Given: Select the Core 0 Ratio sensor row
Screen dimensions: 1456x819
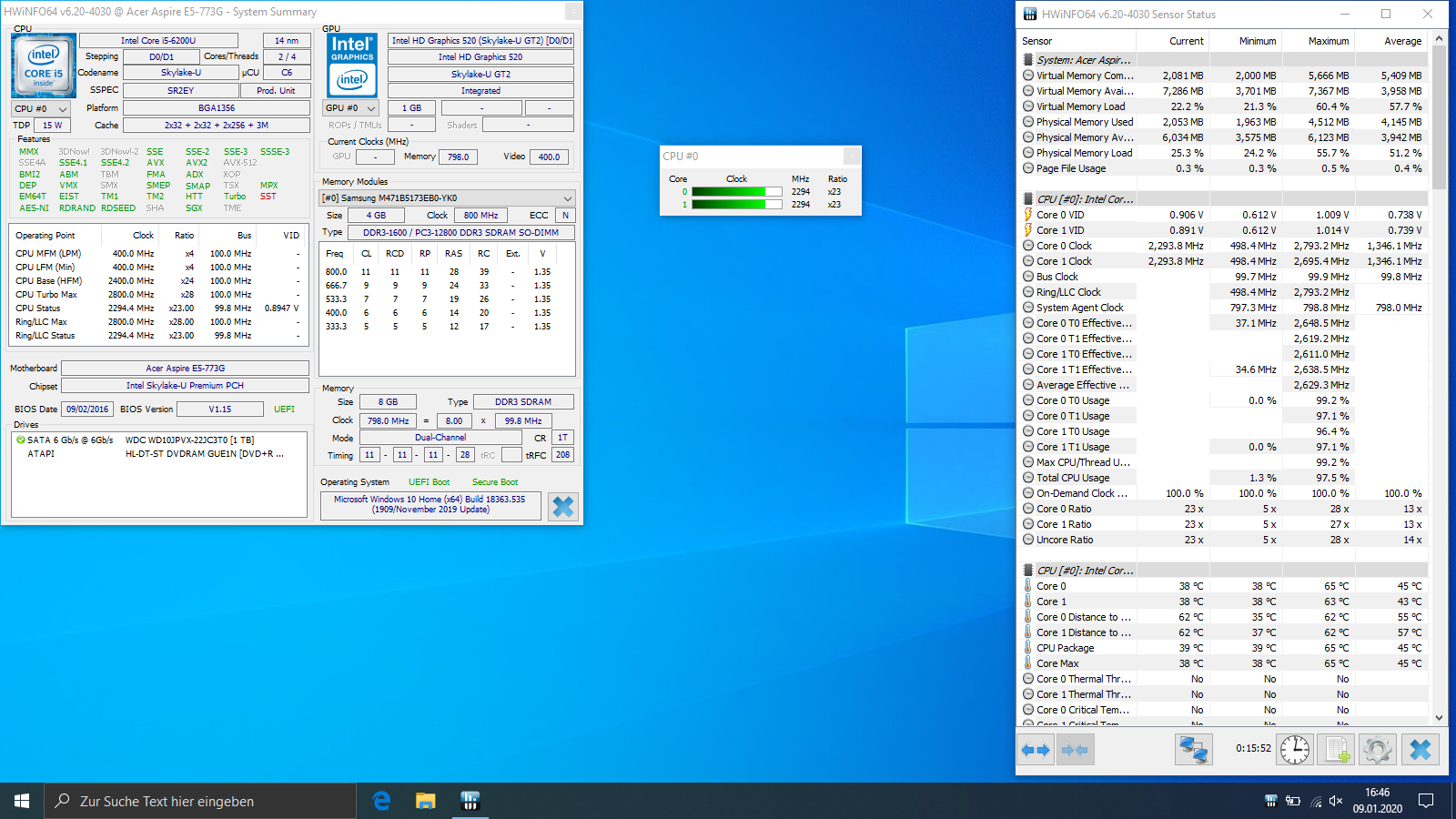Looking at the screenshot, I should pos(1224,509).
